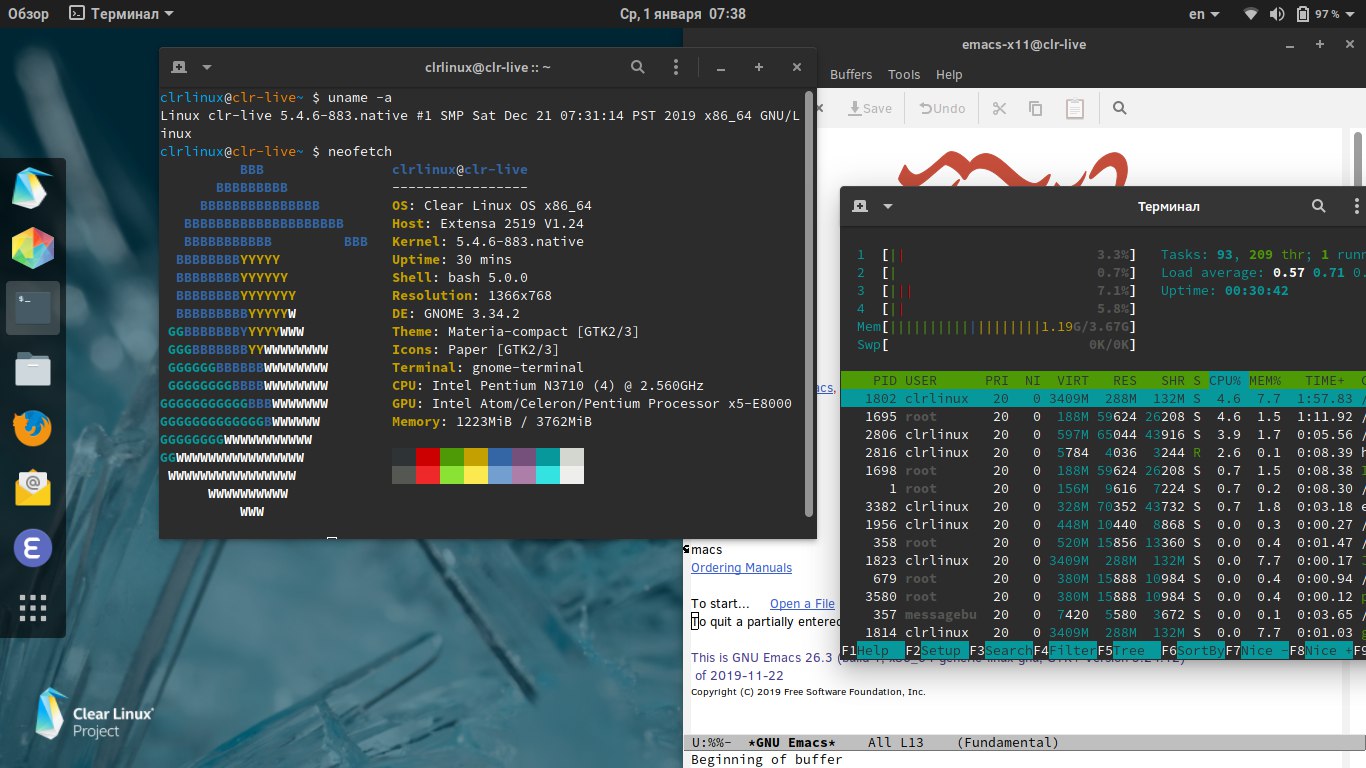The height and width of the screenshot is (768, 1366).
Task: Open the Tools menu in Emacs
Action: pos(904,74)
